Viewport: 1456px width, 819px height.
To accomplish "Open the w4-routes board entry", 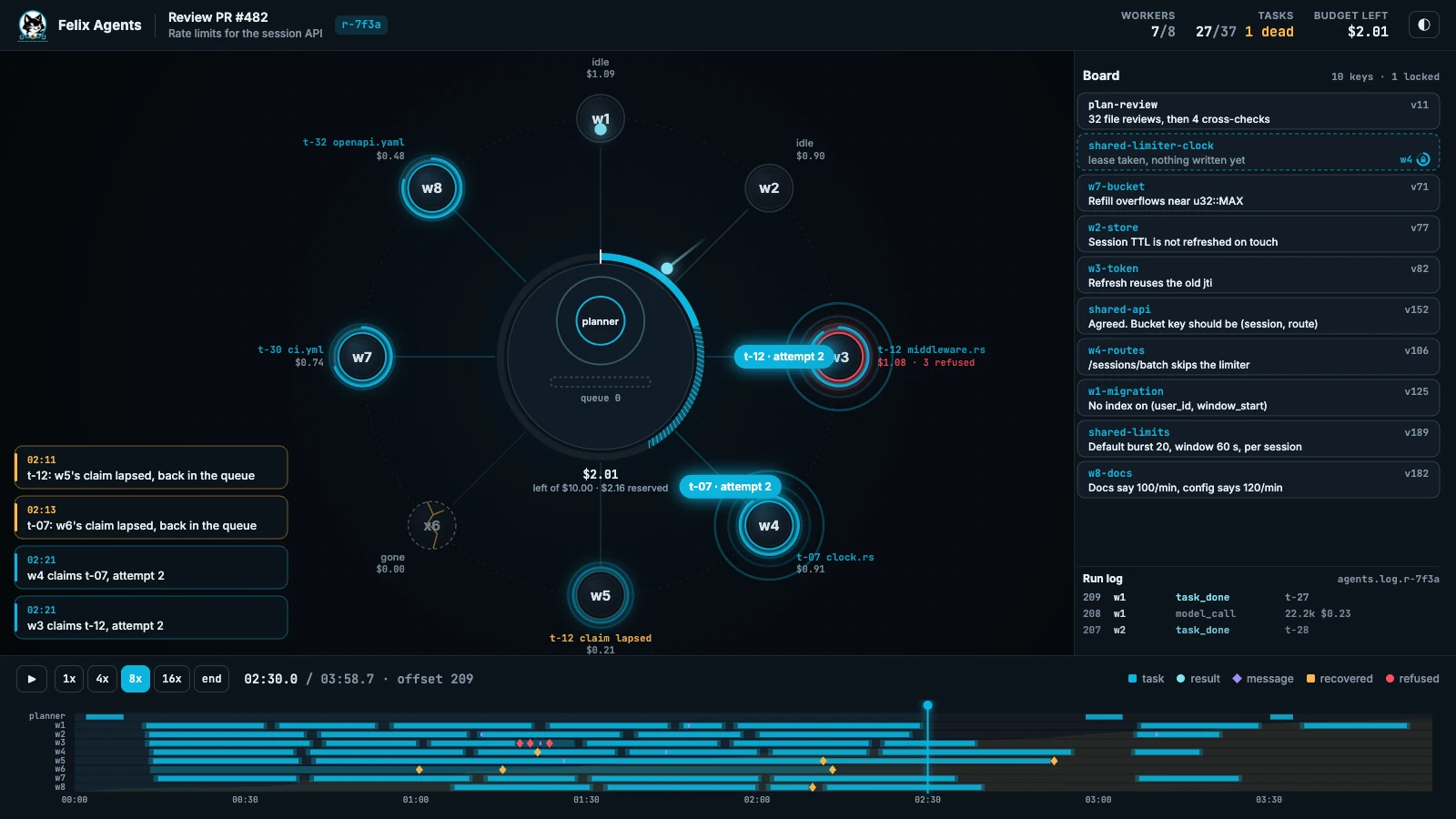I will 1258,358.
